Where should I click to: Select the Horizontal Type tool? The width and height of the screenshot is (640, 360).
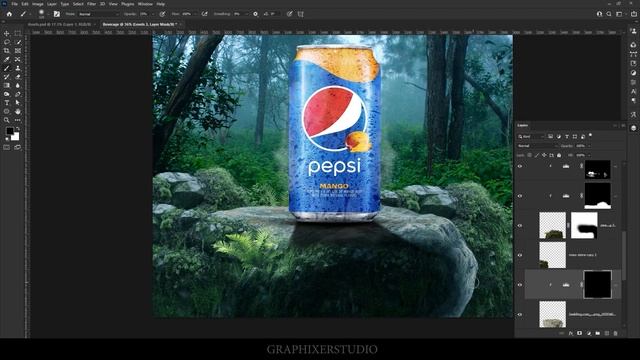[7, 102]
